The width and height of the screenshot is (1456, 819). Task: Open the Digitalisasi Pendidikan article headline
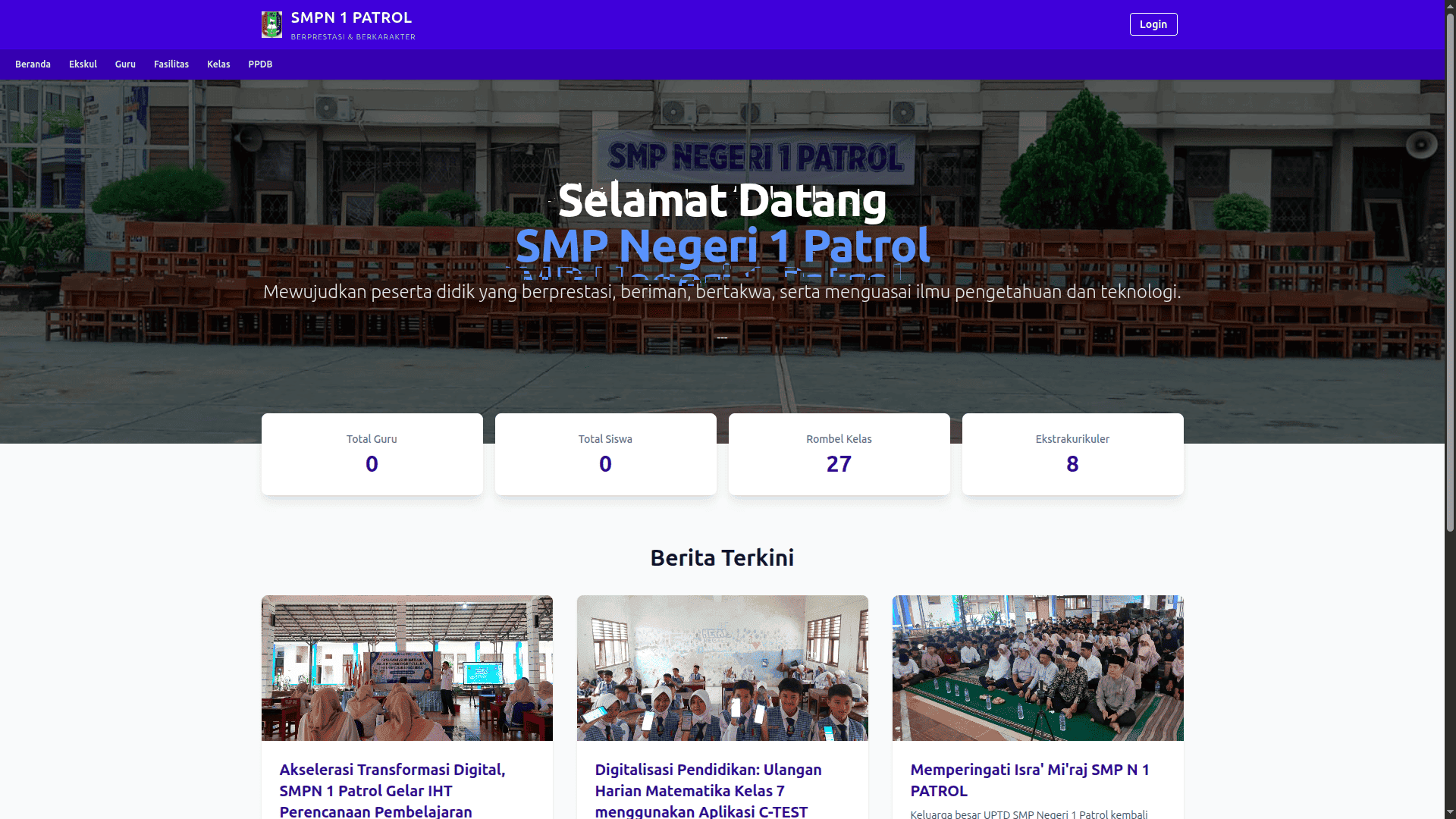tap(708, 790)
